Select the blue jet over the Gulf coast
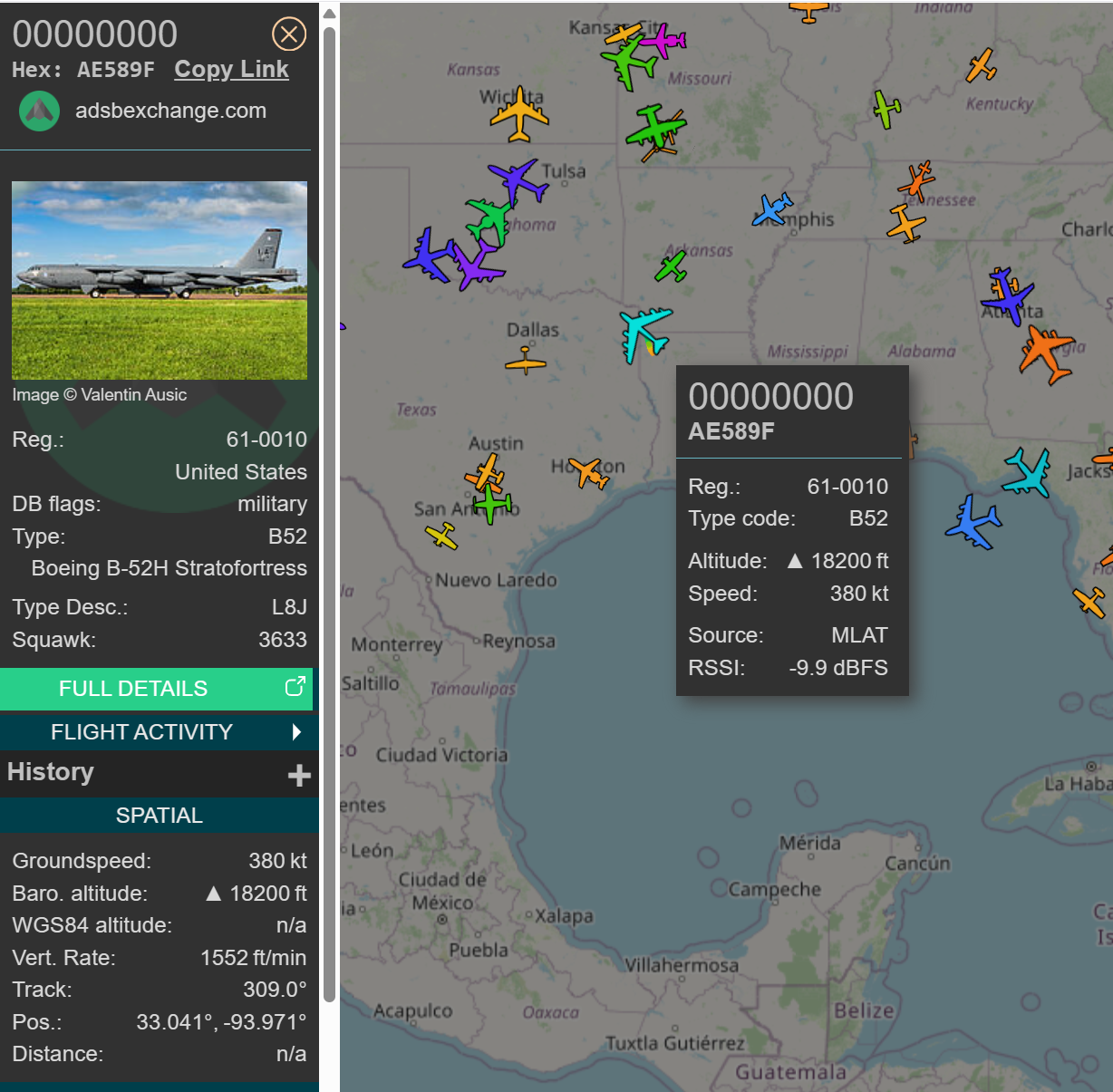This screenshot has width=1113, height=1092. [x=973, y=523]
